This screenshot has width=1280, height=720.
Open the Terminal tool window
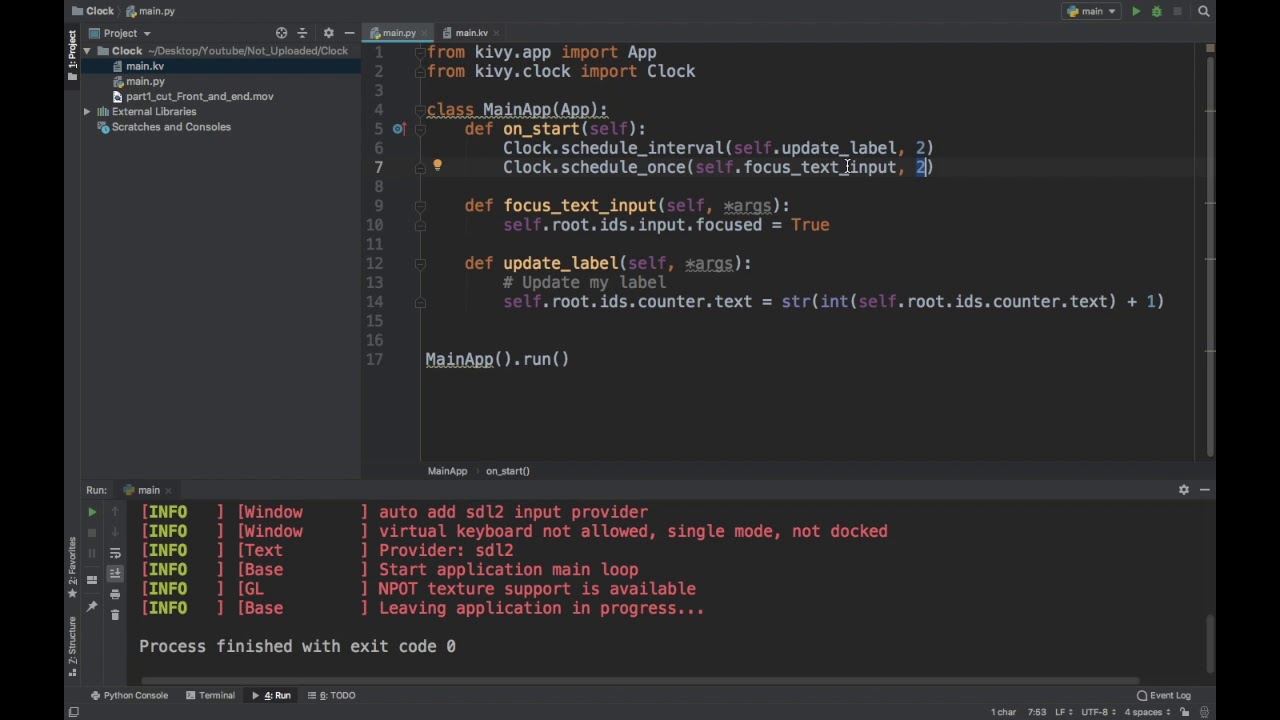(x=210, y=695)
